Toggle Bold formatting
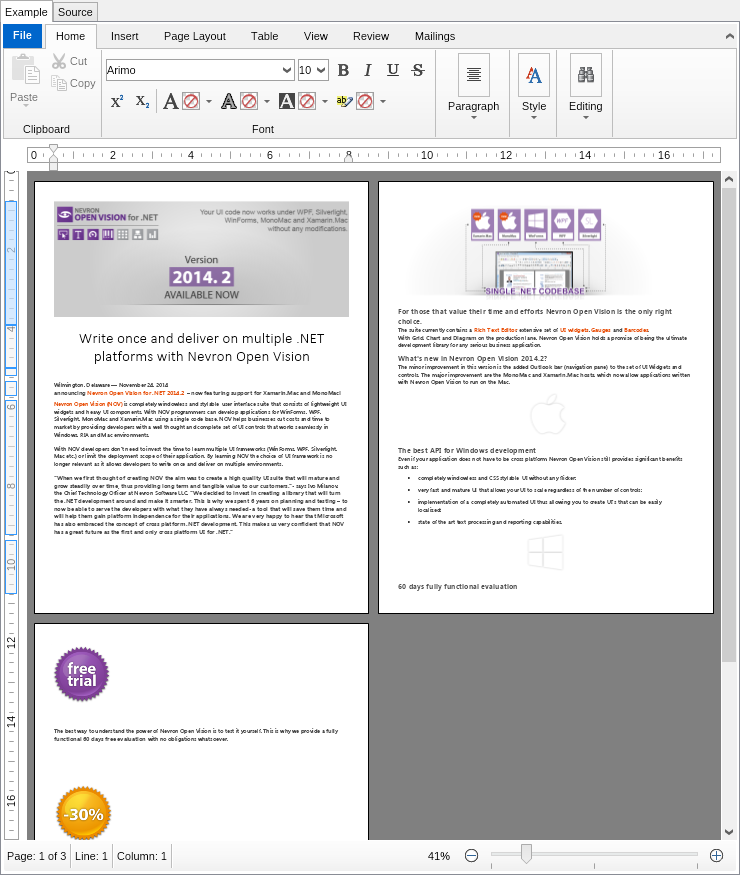This screenshot has width=740, height=875. pyautogui.click(x=343, y=70)
